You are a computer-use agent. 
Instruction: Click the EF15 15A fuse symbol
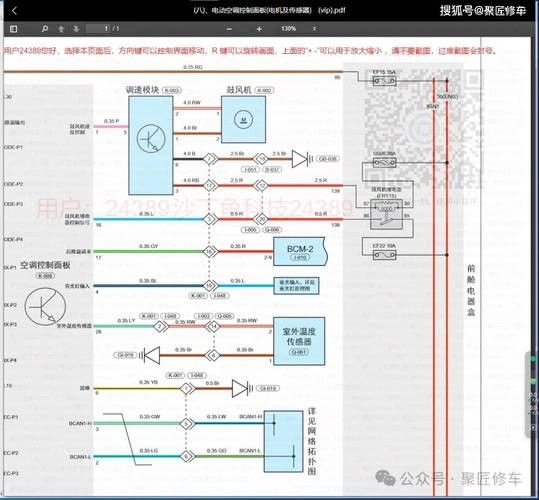pyautogui.click(x=384, y=81)
